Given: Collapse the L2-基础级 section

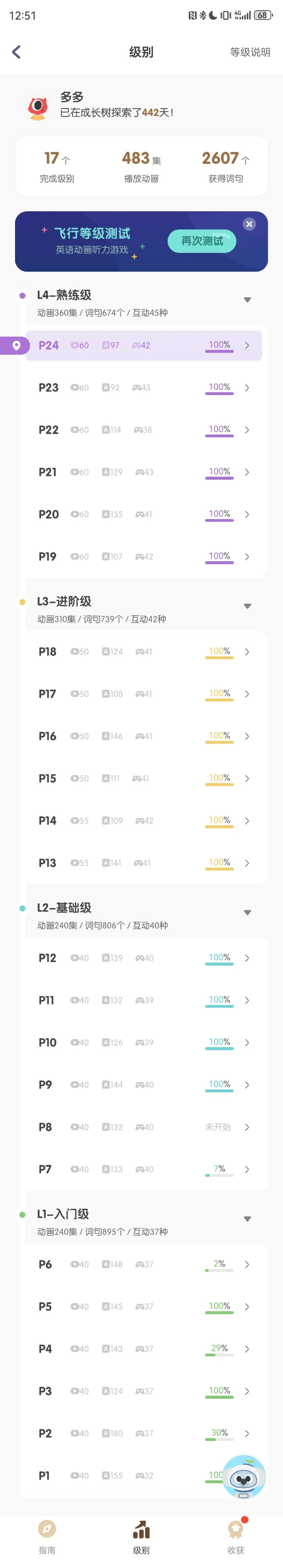Looking at the screenshot, I should [247, 912].
